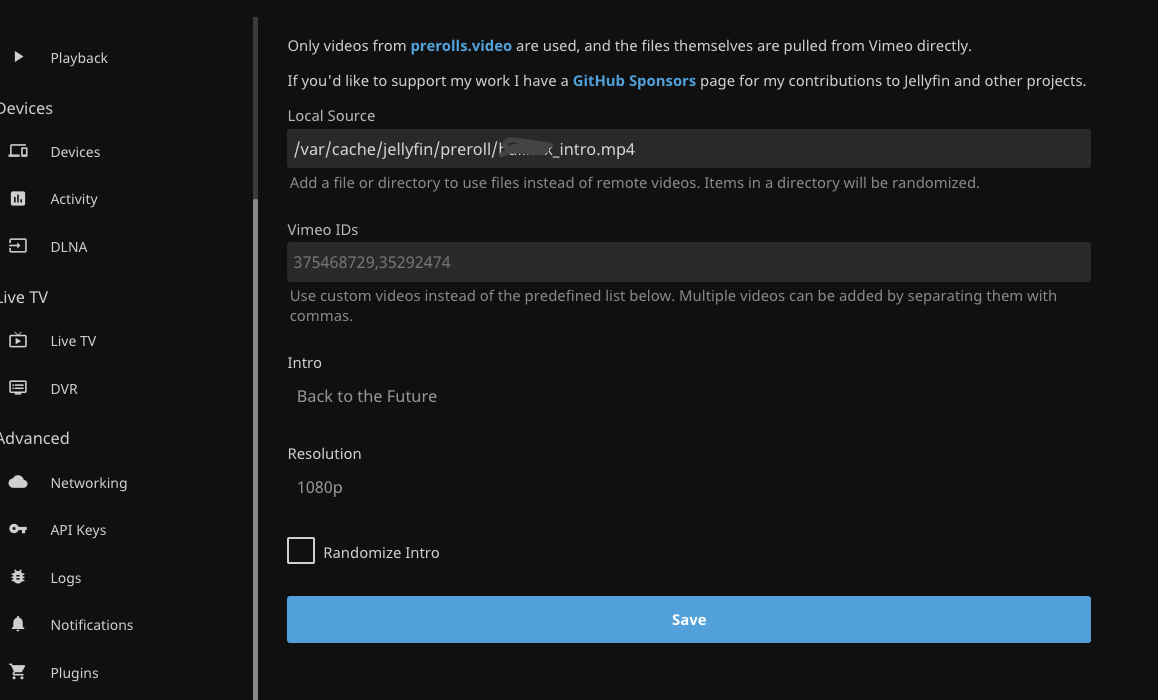Image resolution: width=1158 pixels, height=700 pixels.
Task: Focus the Vimeo IDs input field
Action: (x=688, y=263)
